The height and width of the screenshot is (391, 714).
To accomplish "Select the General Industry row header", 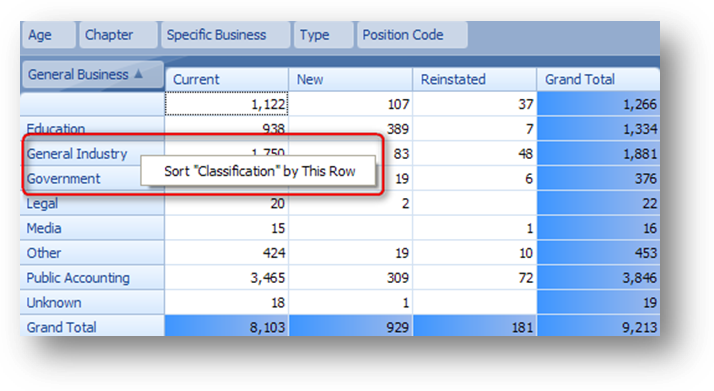I will pyautogui.click(x=92, y=153).
